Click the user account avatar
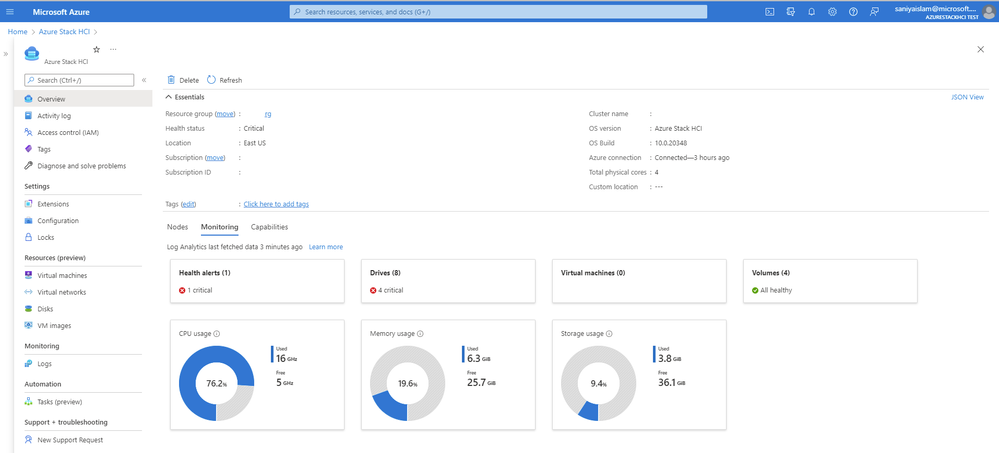 coord(988,11)
